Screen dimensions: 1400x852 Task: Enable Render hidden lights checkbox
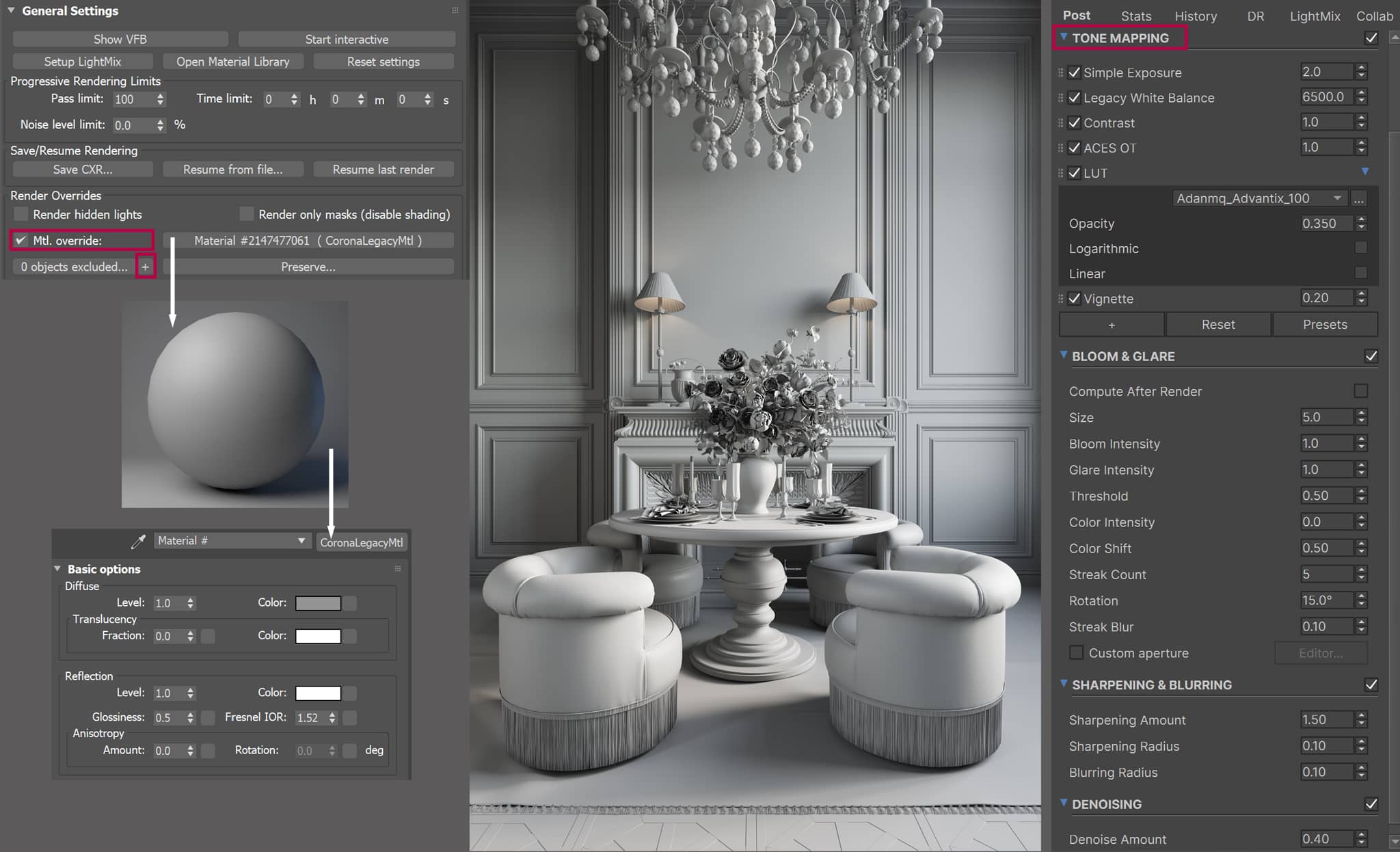(x=22, y=215)
